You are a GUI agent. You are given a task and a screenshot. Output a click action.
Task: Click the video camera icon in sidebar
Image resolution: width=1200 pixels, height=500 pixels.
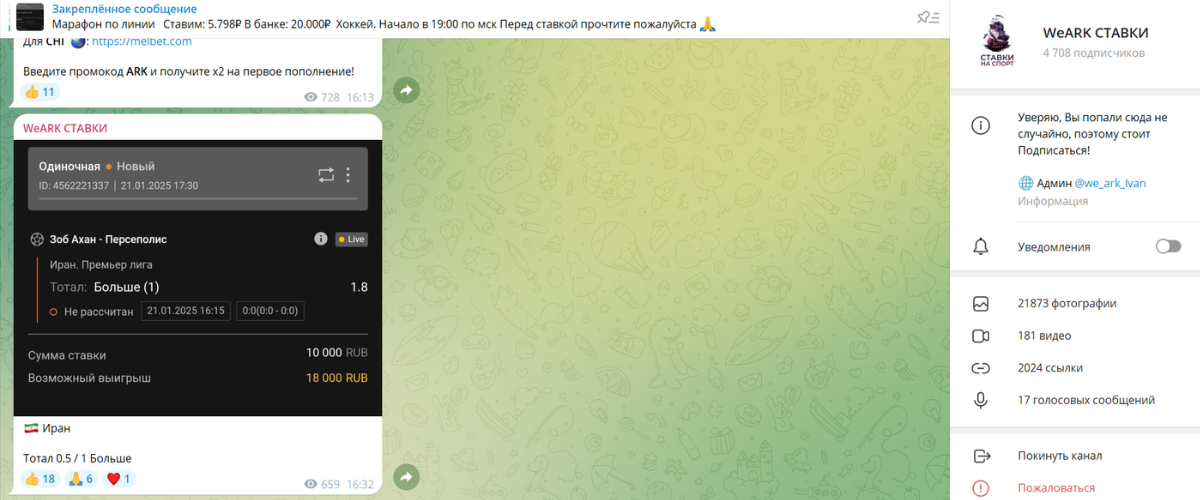[980, 335]
